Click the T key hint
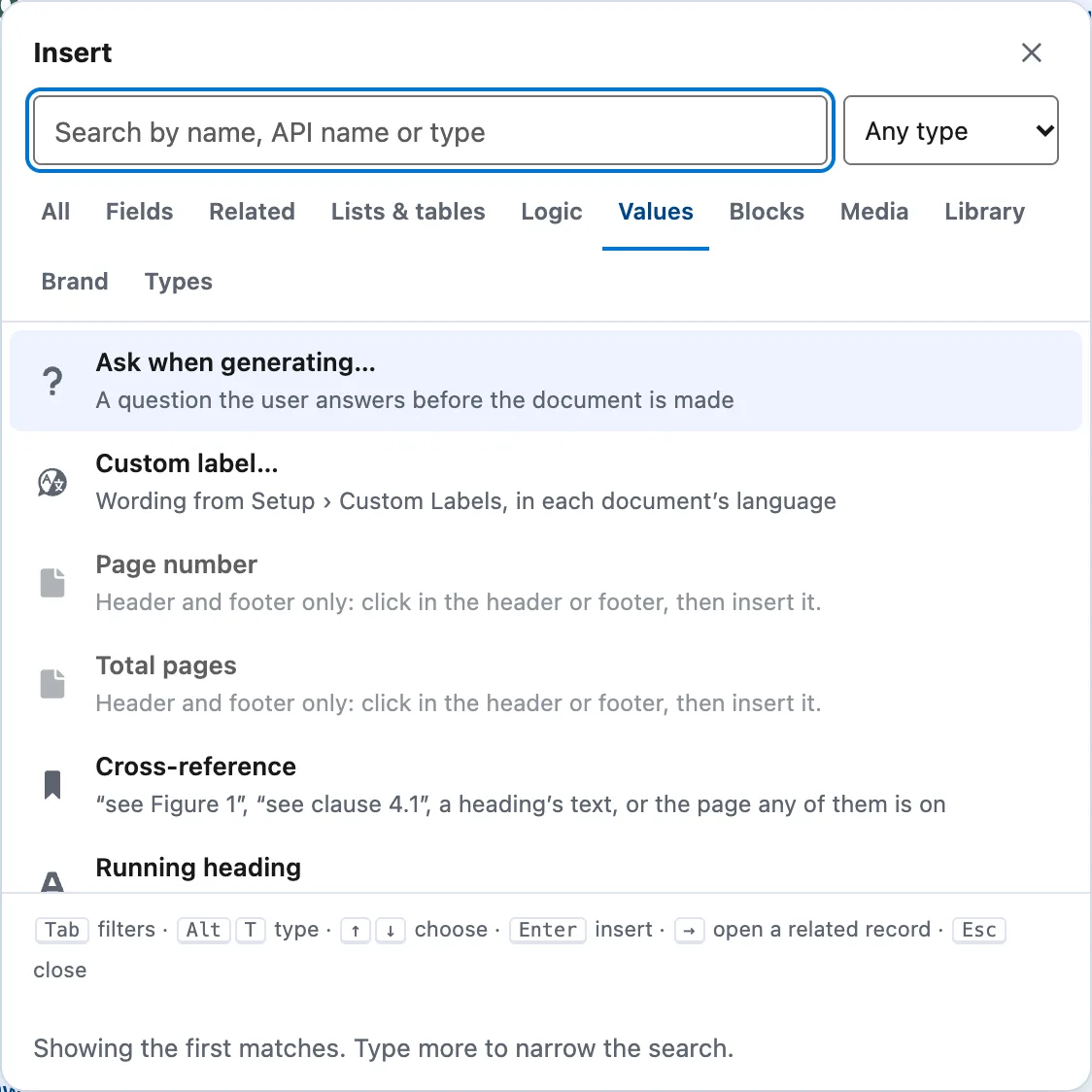 [251, 930]
